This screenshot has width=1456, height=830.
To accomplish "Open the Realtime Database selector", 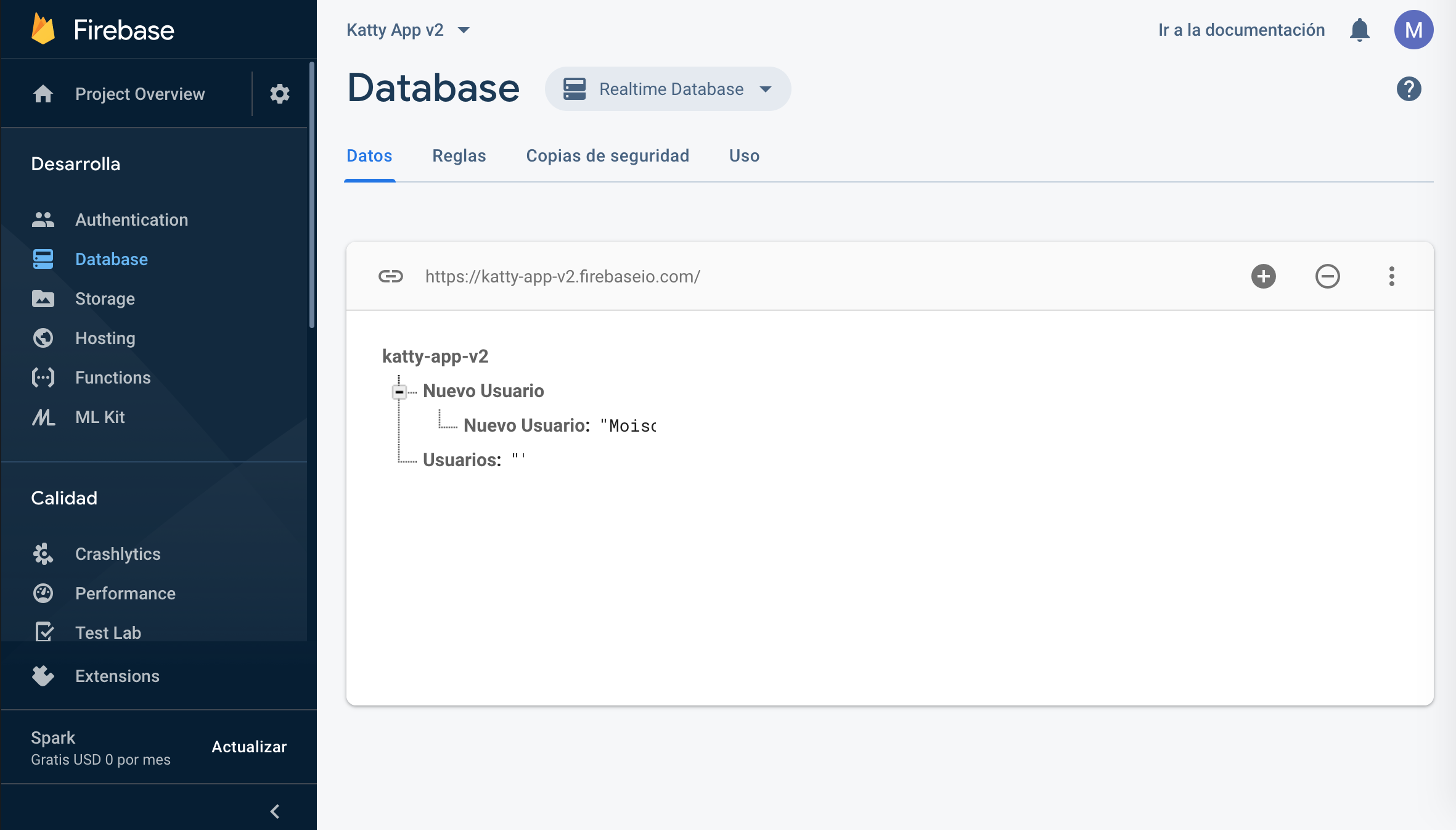I will 668,89.
